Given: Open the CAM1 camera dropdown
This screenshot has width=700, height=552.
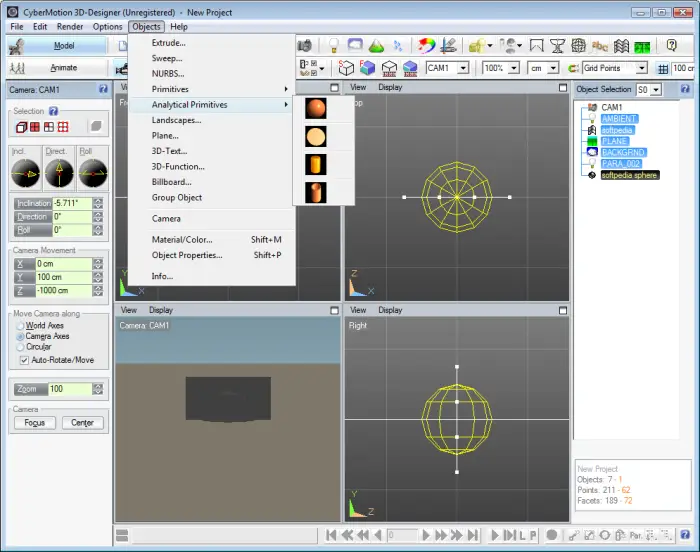Looking at the screenshot, I should (x=464, y=68).
